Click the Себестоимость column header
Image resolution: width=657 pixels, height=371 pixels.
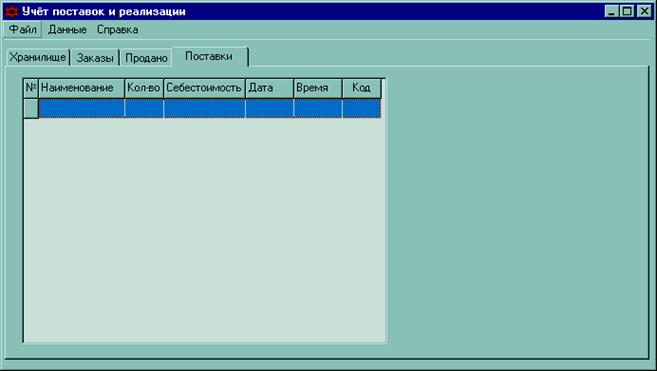tap(204, 88)
